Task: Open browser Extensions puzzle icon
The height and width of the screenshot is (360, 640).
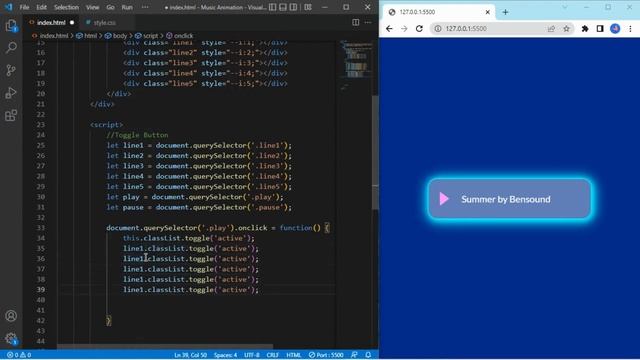Action: [x=585, y=29]
